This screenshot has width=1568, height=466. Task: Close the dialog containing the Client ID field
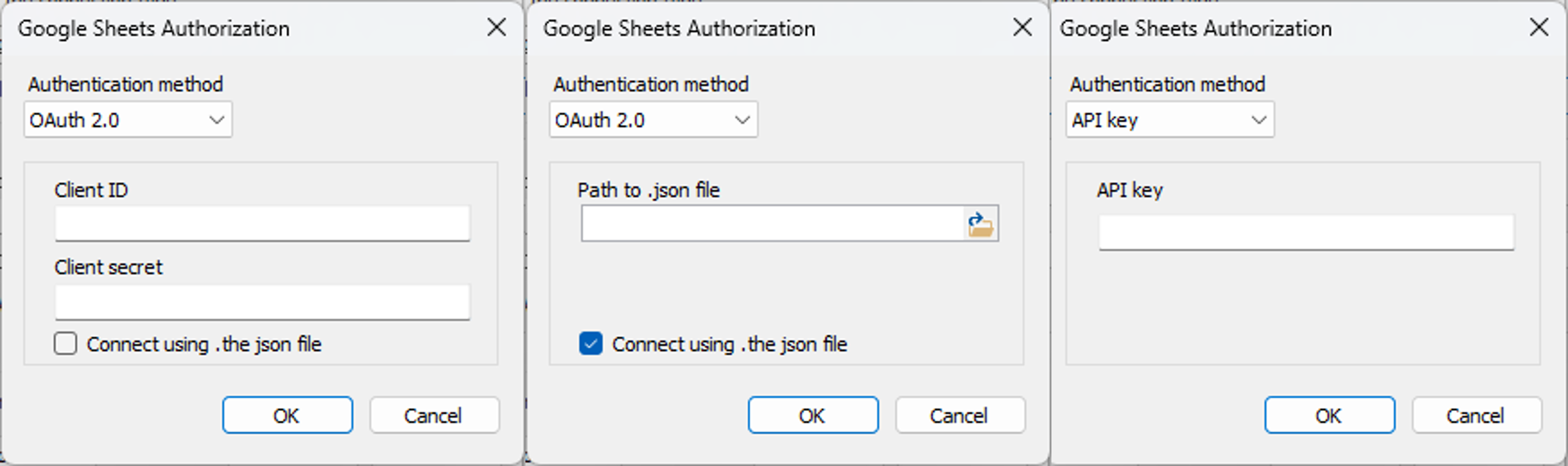[x=497, y=28]
